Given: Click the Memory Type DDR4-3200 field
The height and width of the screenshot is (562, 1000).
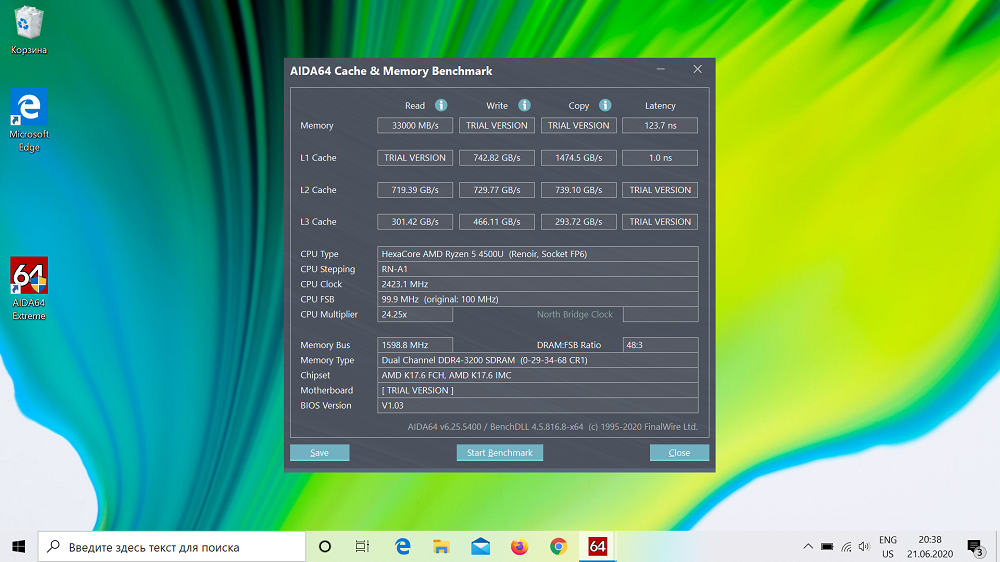Looking at the screenshot, I should point(538,360).
